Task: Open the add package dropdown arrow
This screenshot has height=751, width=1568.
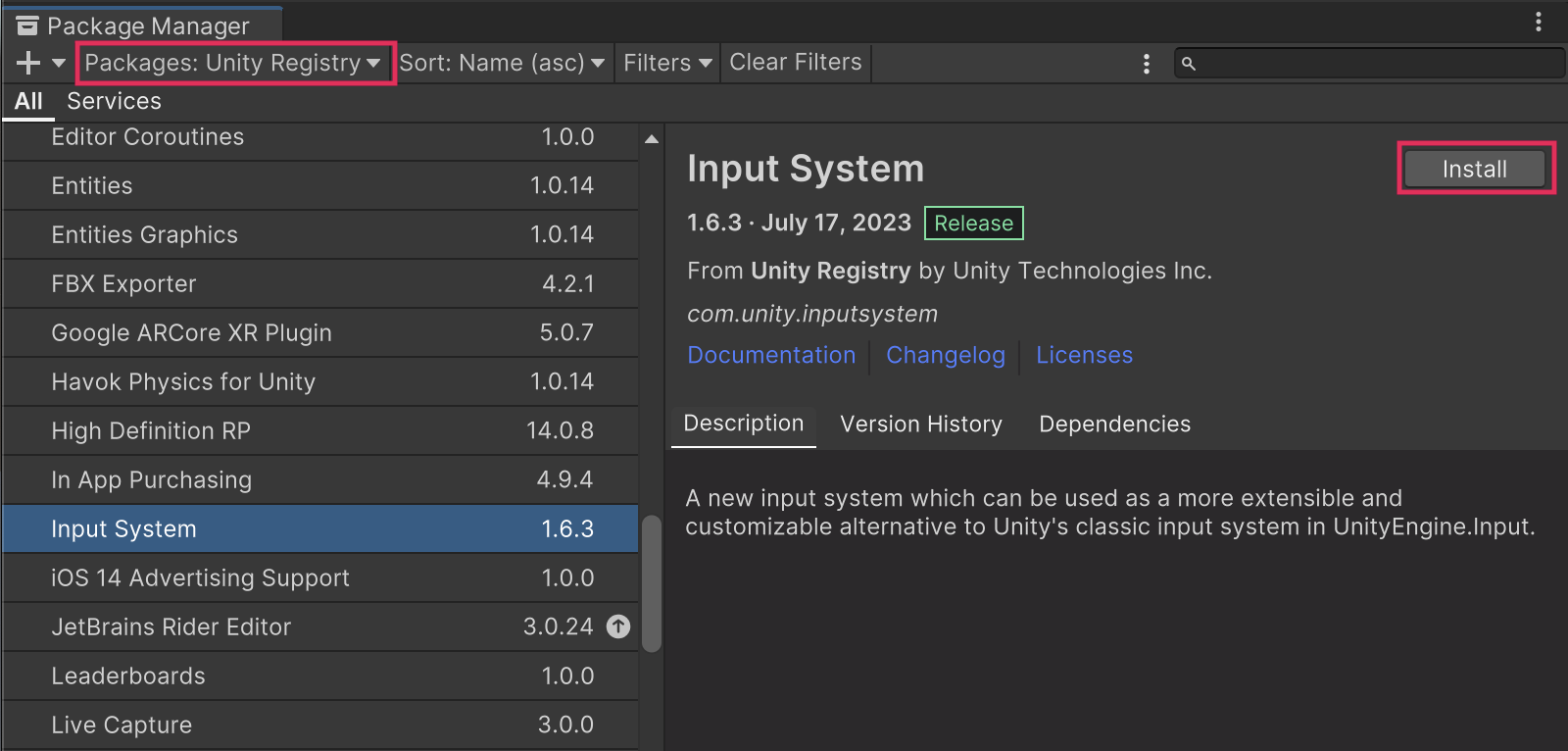Action: tap(59, 64)
